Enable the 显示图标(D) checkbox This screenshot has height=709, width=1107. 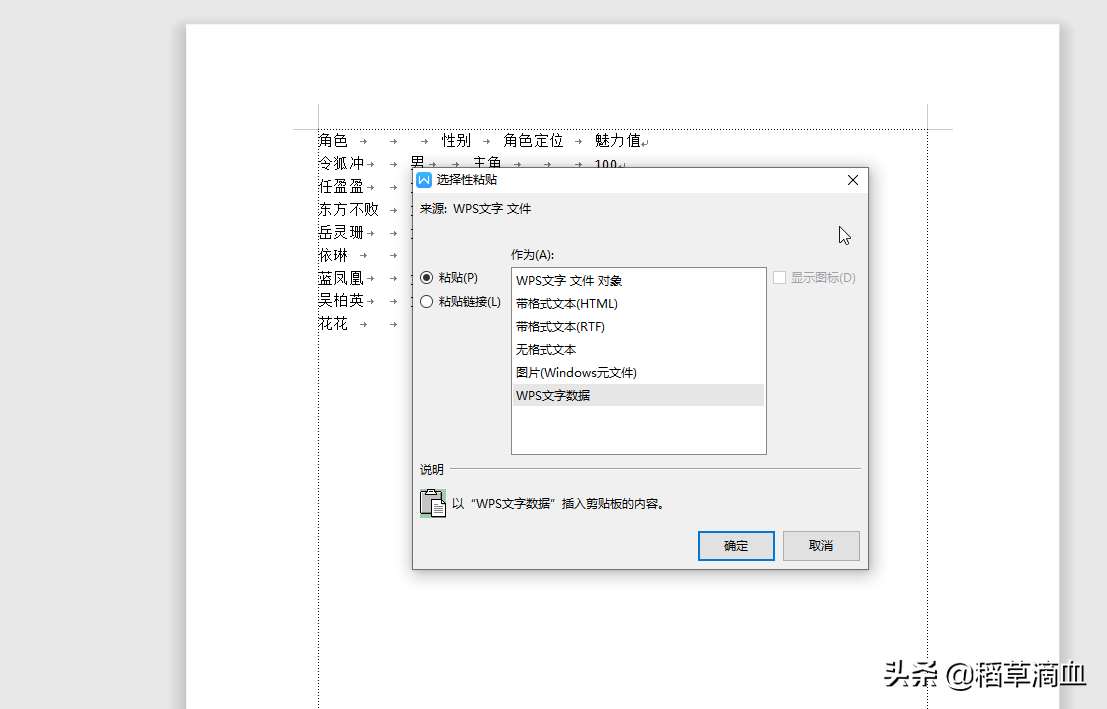[x=779, y=278]
